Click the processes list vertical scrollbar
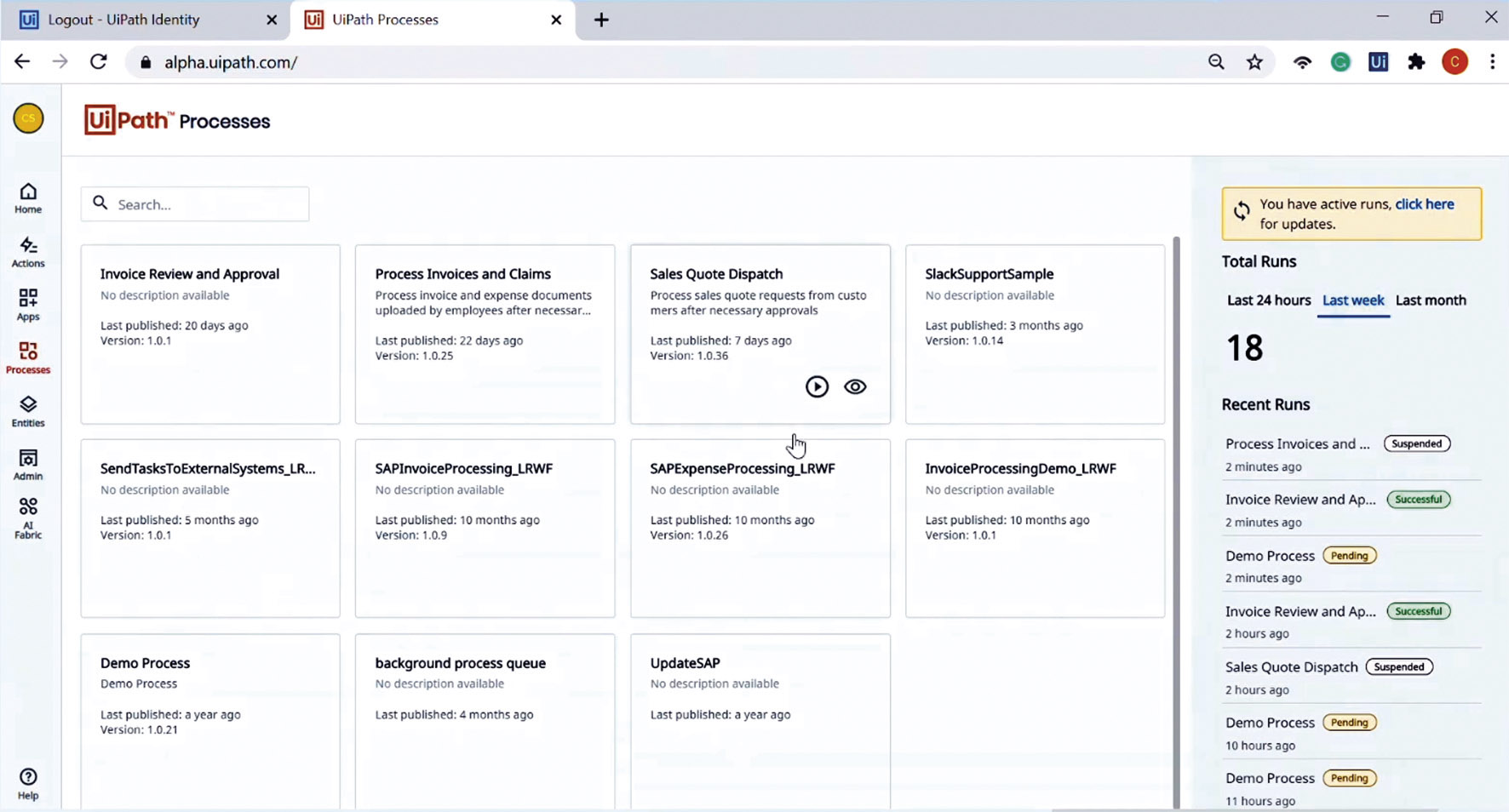 click(x=1176, y=523)
